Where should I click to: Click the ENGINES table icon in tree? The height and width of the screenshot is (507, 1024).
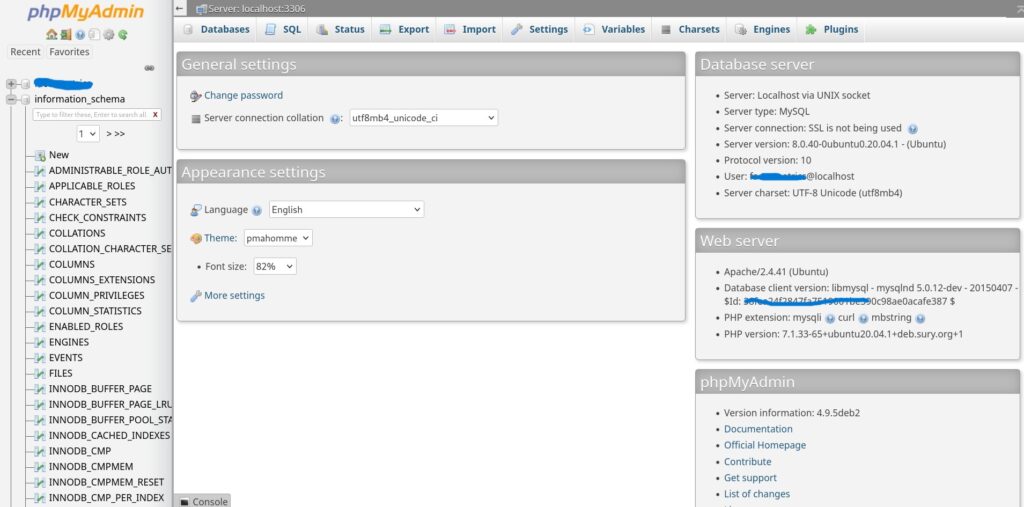tap(40, 342)
